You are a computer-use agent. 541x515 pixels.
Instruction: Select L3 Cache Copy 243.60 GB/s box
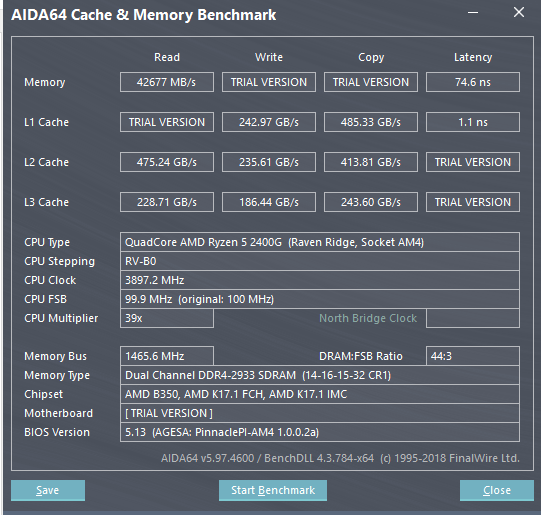tap(371, 202)
